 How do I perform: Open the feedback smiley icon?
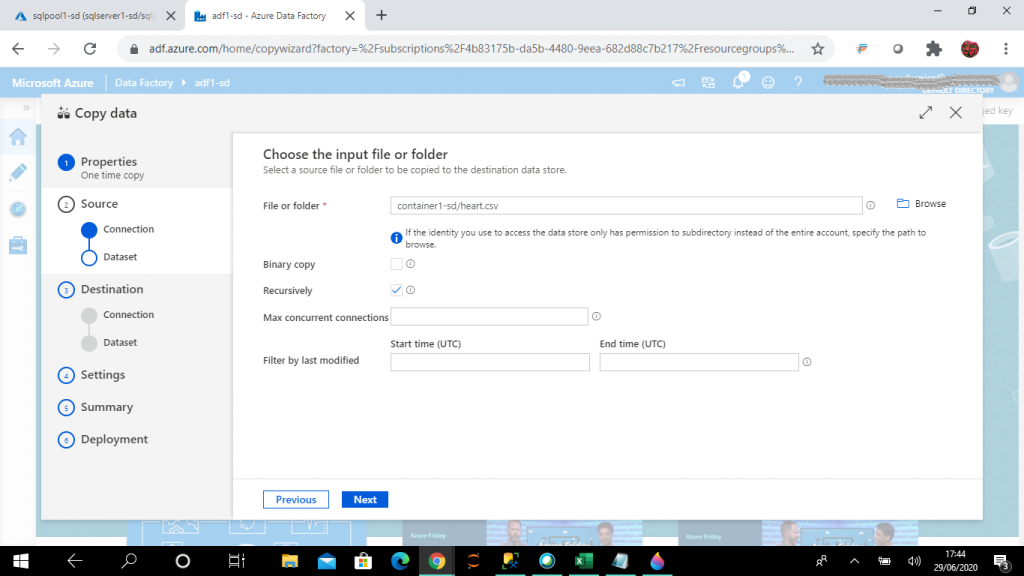768,83
